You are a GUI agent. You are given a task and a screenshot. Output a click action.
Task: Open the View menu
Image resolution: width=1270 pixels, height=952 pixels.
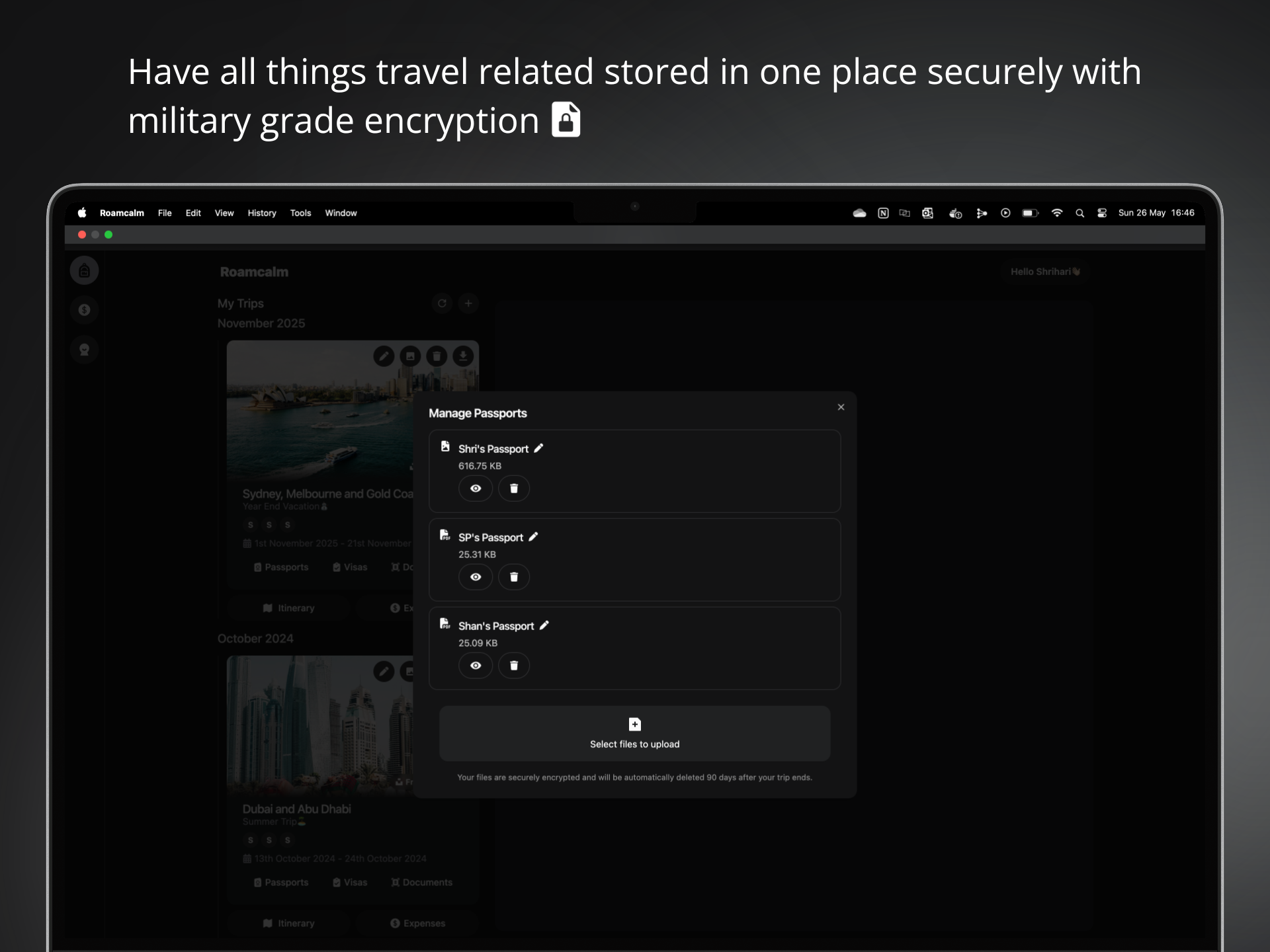click(224, 213)
